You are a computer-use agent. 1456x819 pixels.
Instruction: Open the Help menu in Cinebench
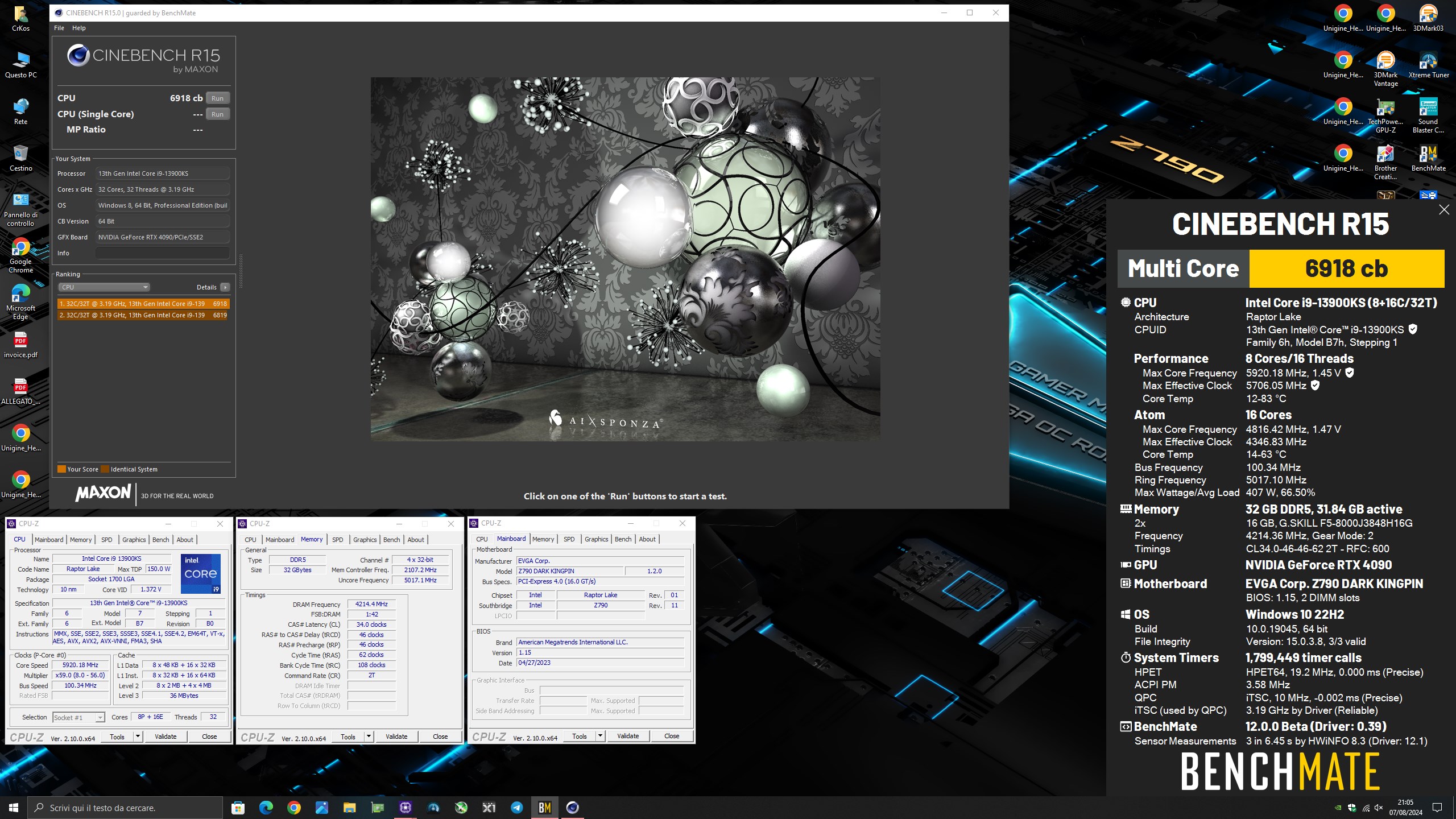(79, 28)
